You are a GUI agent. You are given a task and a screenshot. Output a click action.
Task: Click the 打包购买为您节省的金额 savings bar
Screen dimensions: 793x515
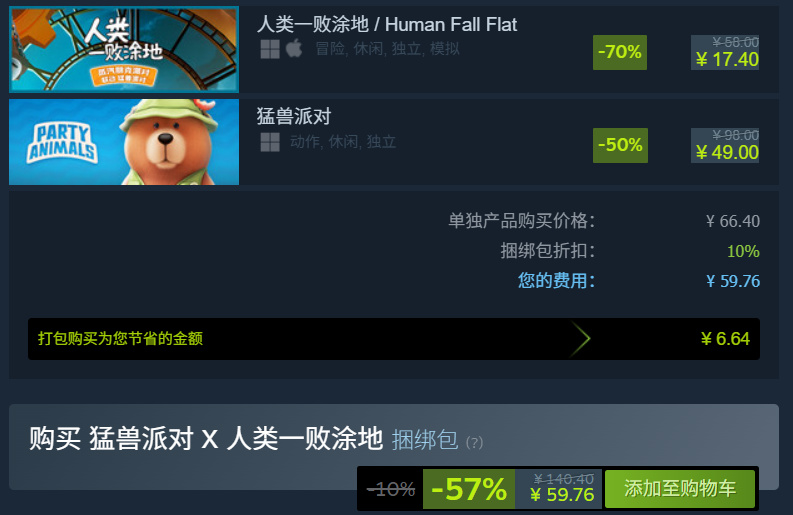393,338
